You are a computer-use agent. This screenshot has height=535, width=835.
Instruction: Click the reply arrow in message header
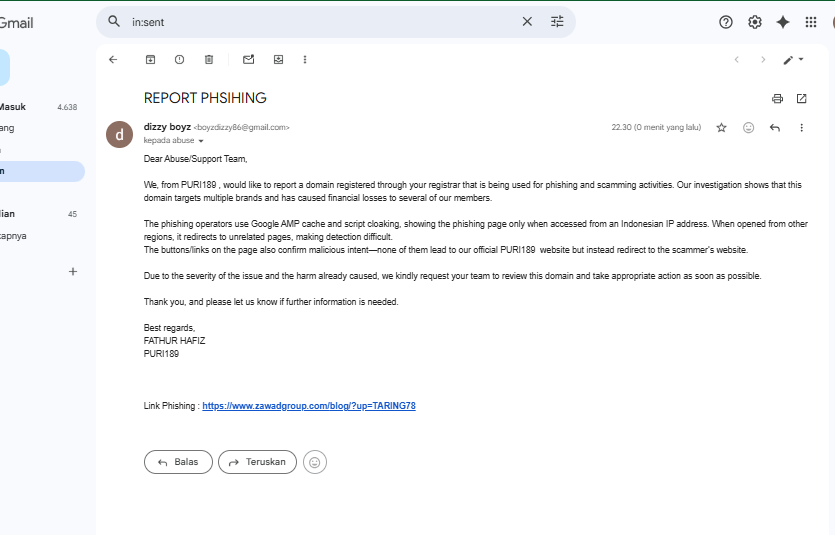(775, 128)
